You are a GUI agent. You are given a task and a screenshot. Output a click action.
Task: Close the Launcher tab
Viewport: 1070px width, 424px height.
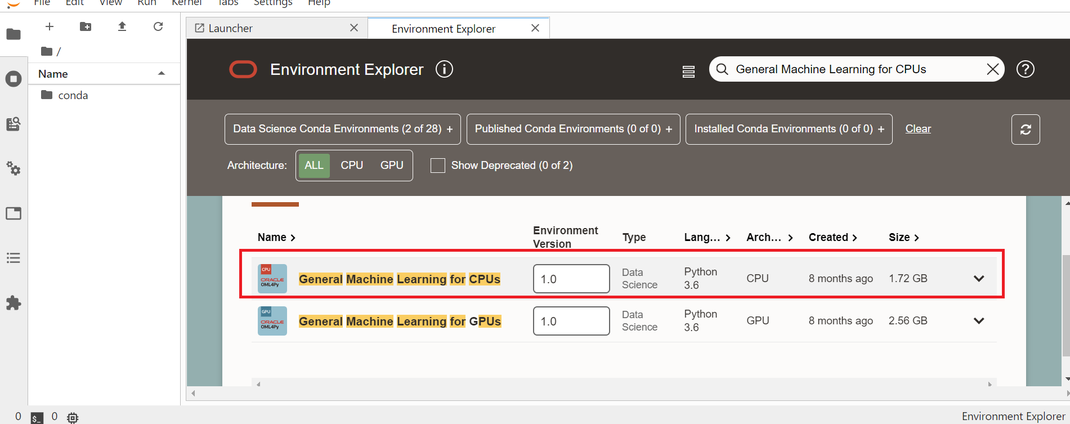[353, 28]
